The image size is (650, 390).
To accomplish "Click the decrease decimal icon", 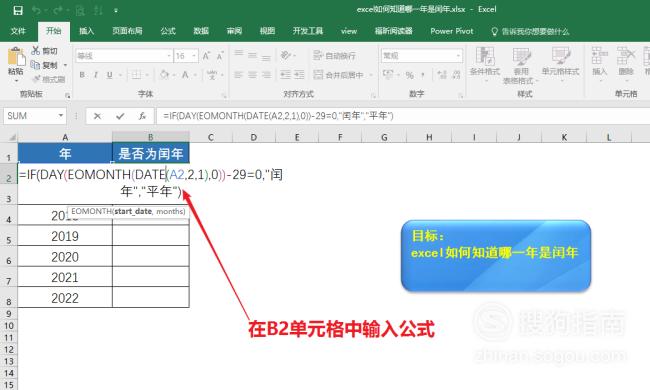I will (x=456, y=75).
